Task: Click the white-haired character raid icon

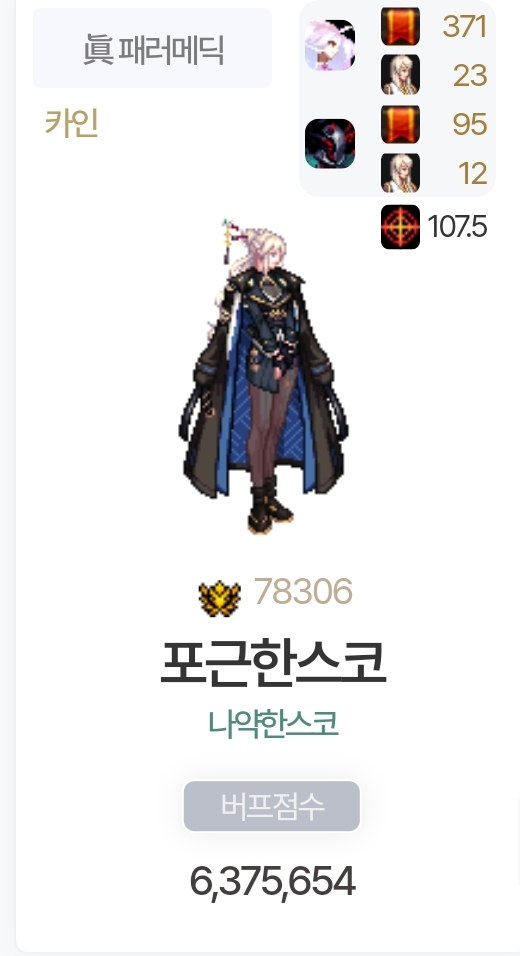Action: pyautogui.click(x=330, y=45)
